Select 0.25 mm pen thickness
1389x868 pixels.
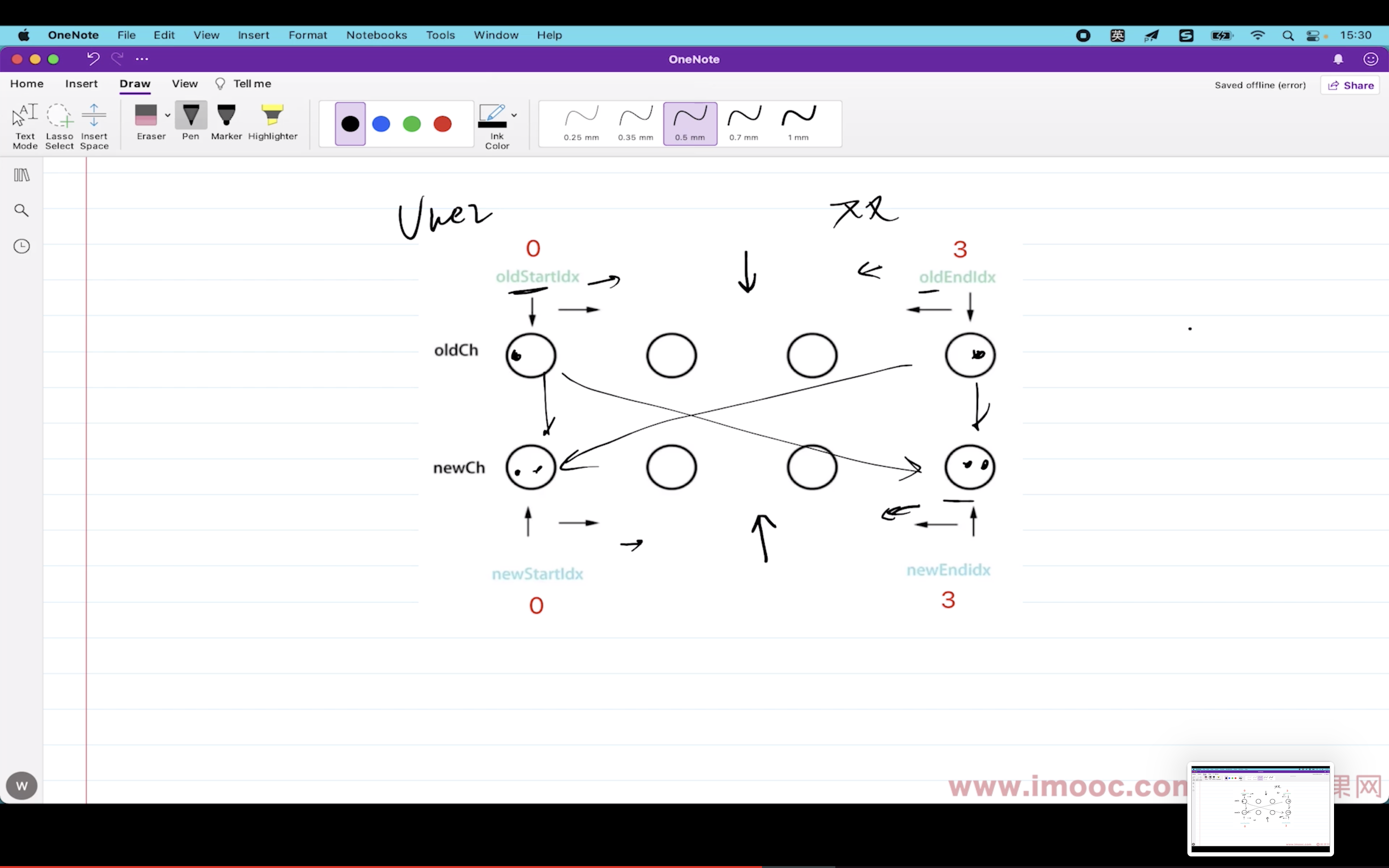581,123
